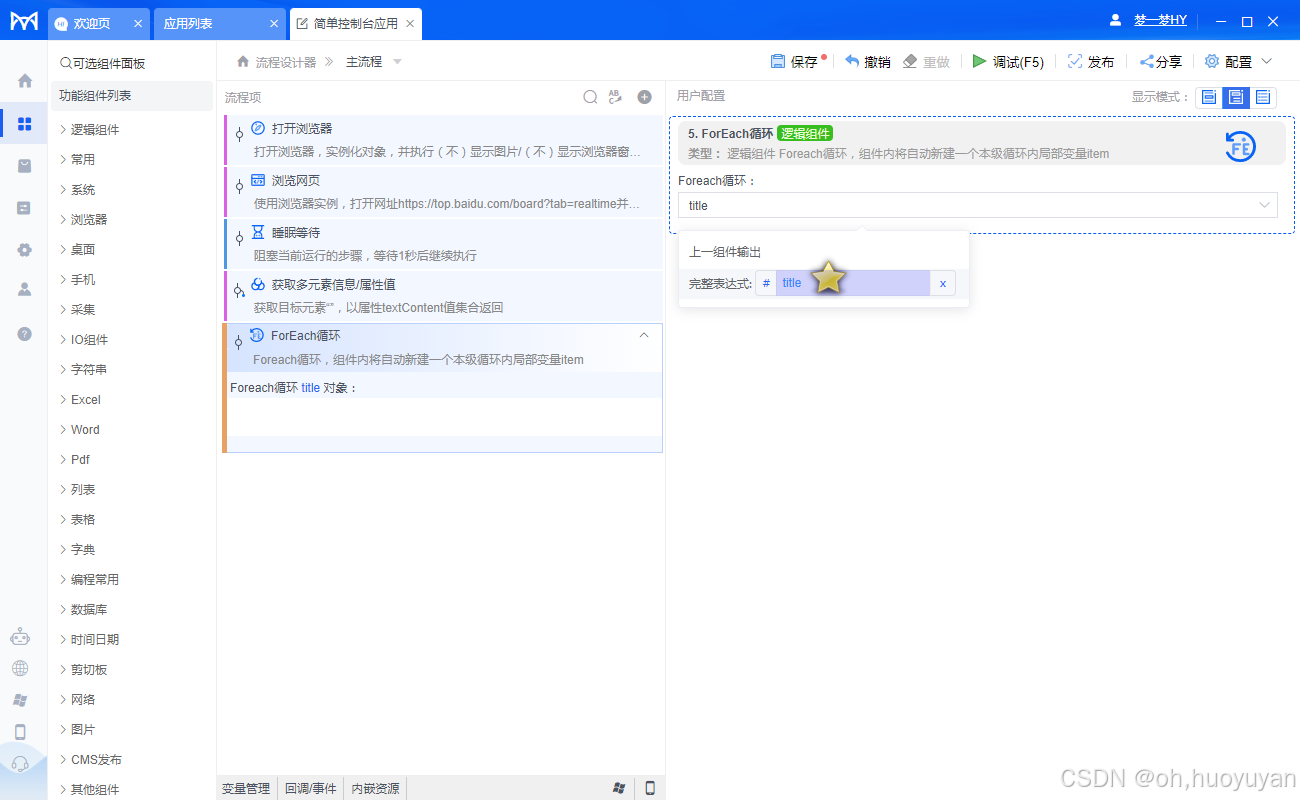Open the store bag icon in sidebar
Image resolution: width=1300 pixels, height=800 pixels.
pos(25,166)
